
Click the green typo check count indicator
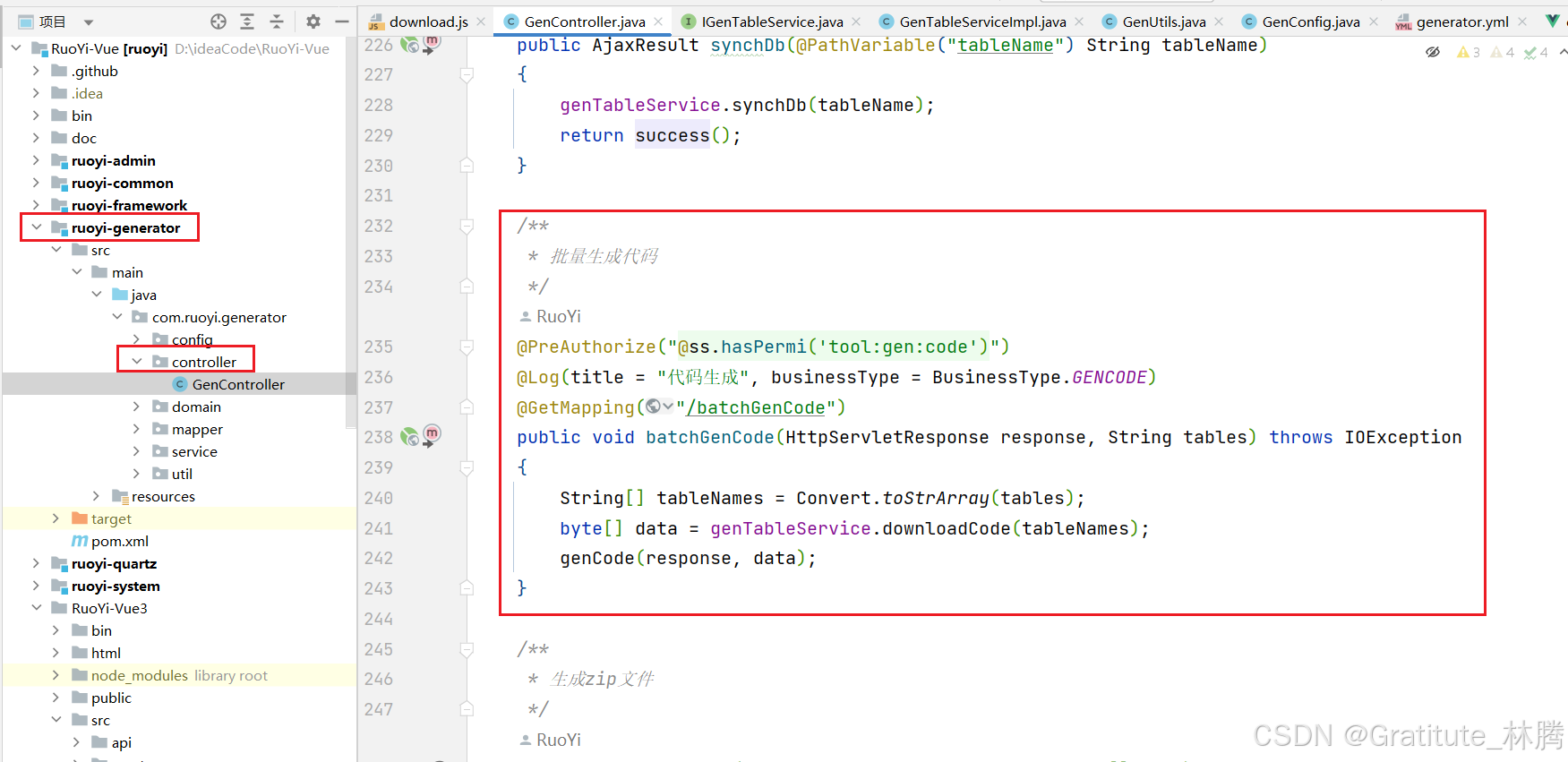(x=1536, y=52)
